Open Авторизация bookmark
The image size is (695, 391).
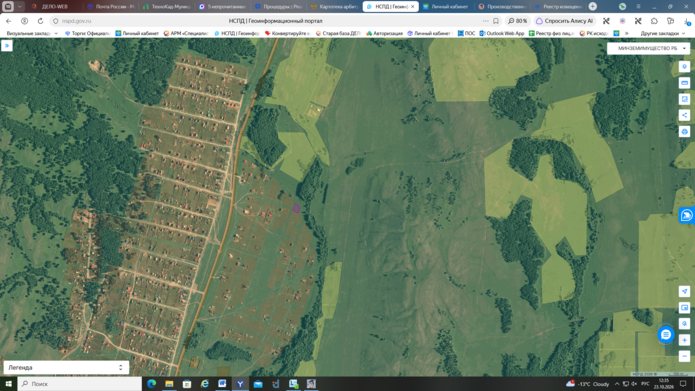[385, 33]
